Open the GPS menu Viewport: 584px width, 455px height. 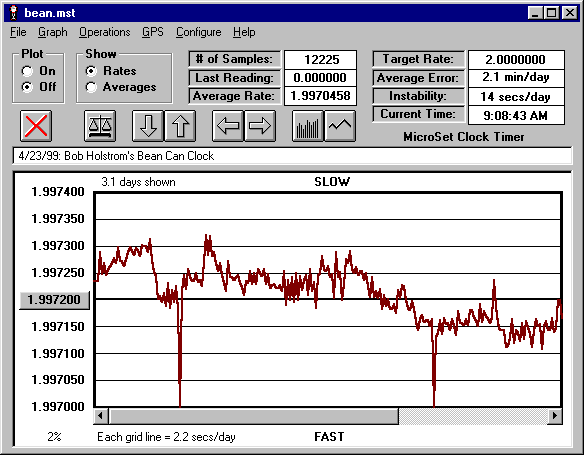pos(153,32)
